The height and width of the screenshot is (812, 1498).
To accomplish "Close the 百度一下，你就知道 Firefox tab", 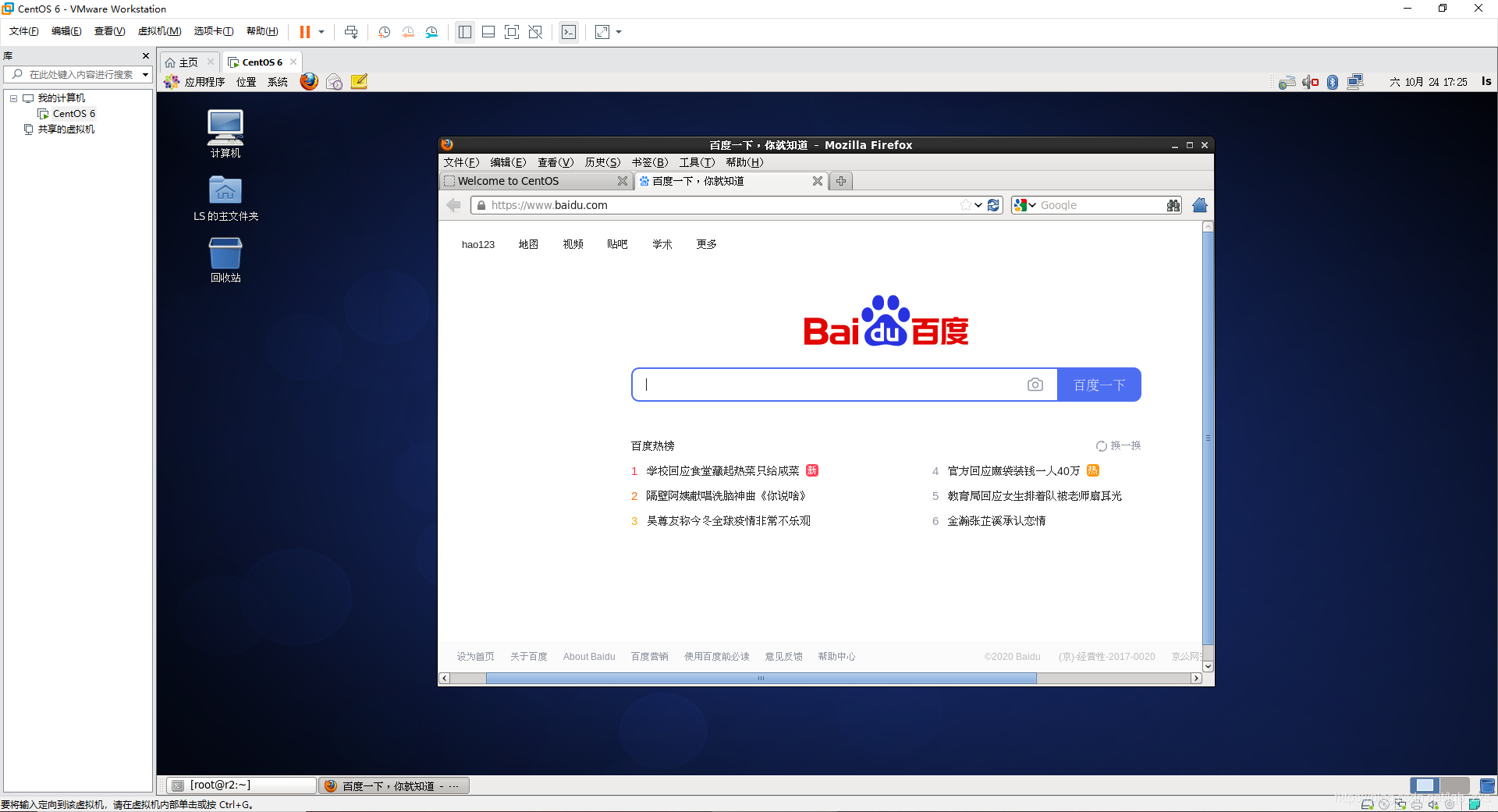I will click(x=817, y=181).
